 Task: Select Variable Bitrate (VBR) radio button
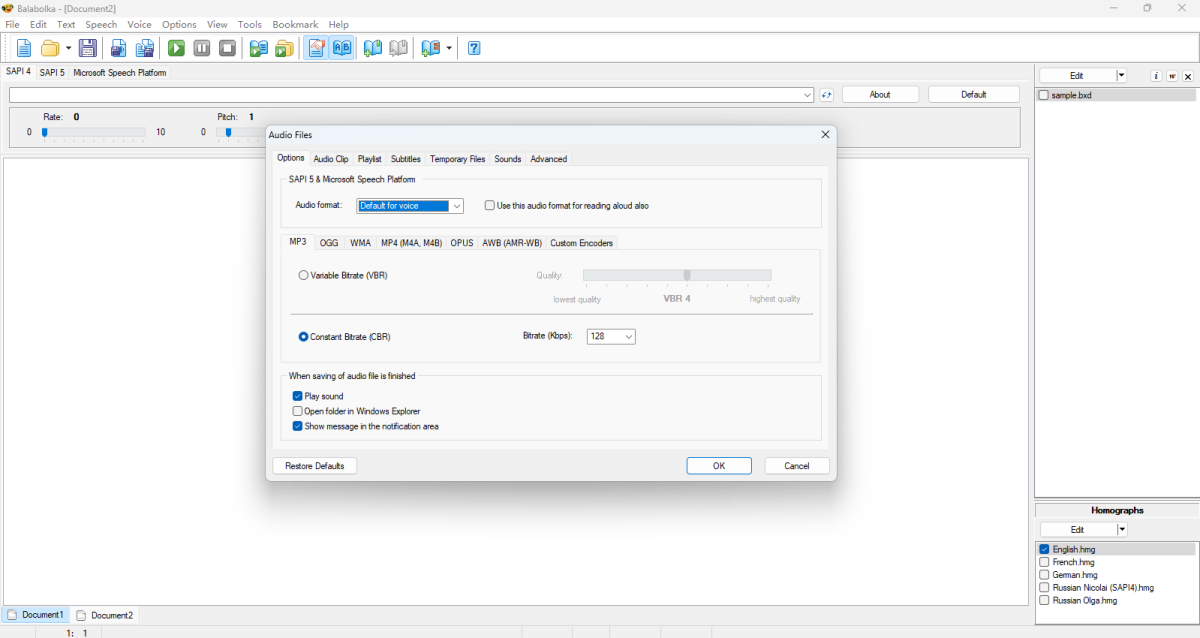click(304, 275)
